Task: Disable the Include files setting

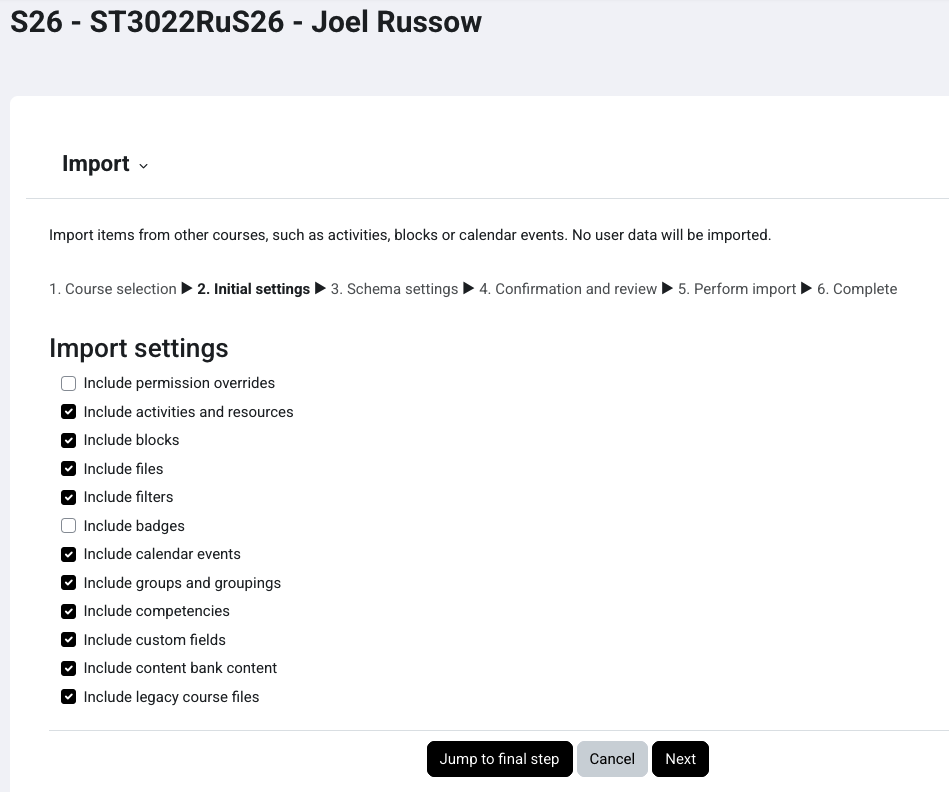Action: click(x=68, y=468)
